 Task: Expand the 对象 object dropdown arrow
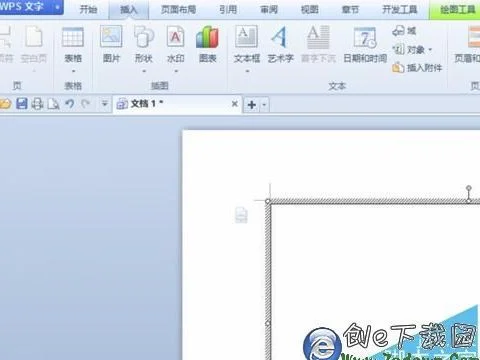(430, 50)
